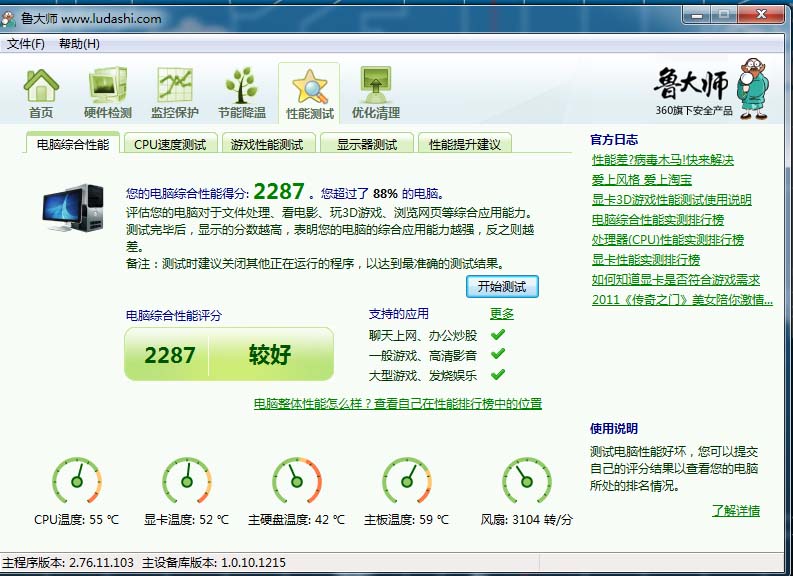Close the 鲁大师 window

(761, 15)
